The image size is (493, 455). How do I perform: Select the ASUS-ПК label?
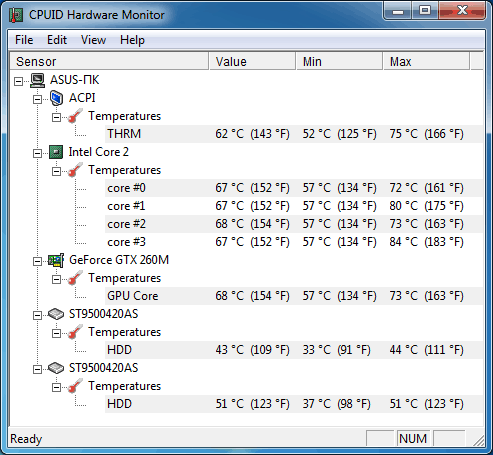point(74,80)
